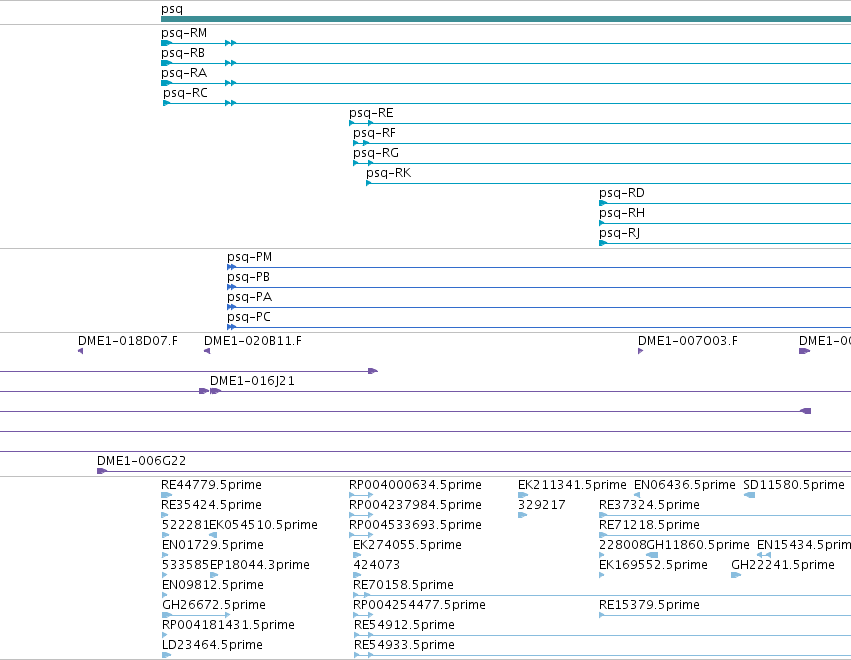Click the EN01729.5prime EST label
This screenshot has width=851, height=660.
tap(213, 545)
